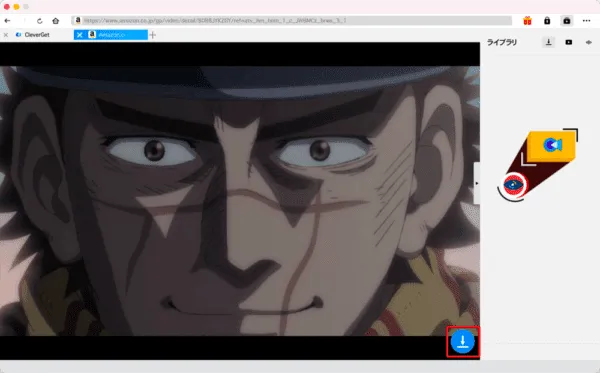Click the padlock registration icon
Image resolution: width=600 pixels, height=373 pixels.
coord(547,21)
